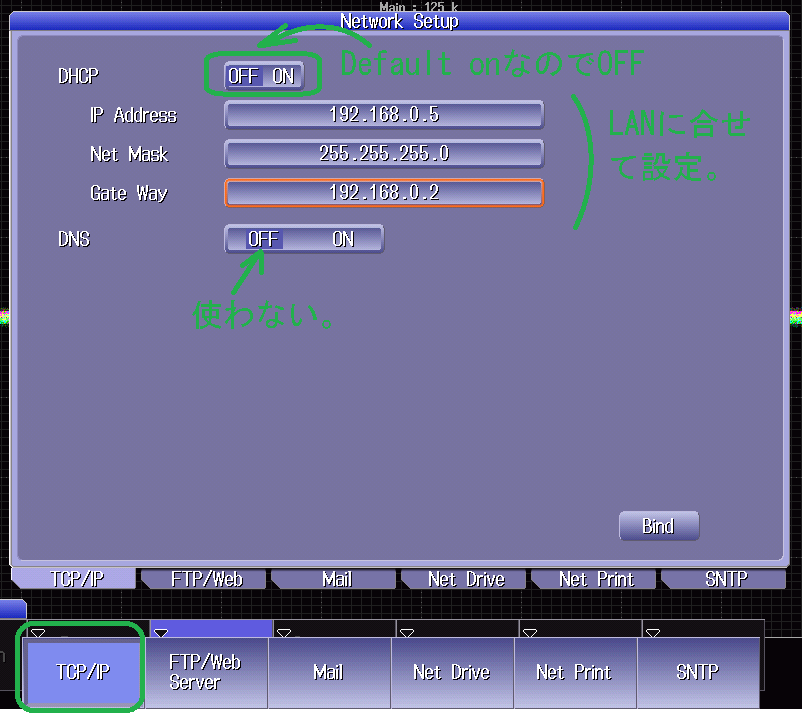Click the Gate Way field 192.168.0.2
The height and width of the screenshot is (718, 802).
384,193
